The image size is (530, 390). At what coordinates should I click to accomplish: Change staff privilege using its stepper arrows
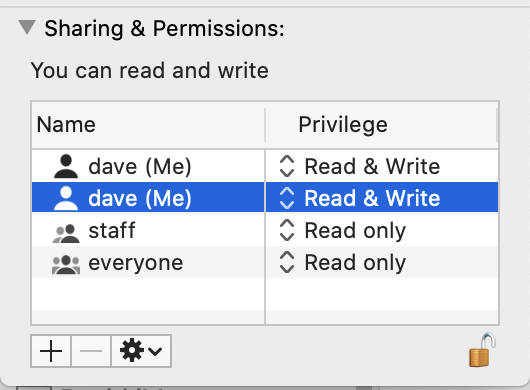click(287, 230)
